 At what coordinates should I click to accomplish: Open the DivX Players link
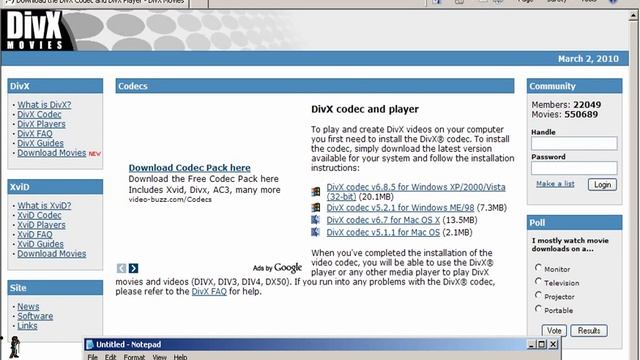coord(41,124)
